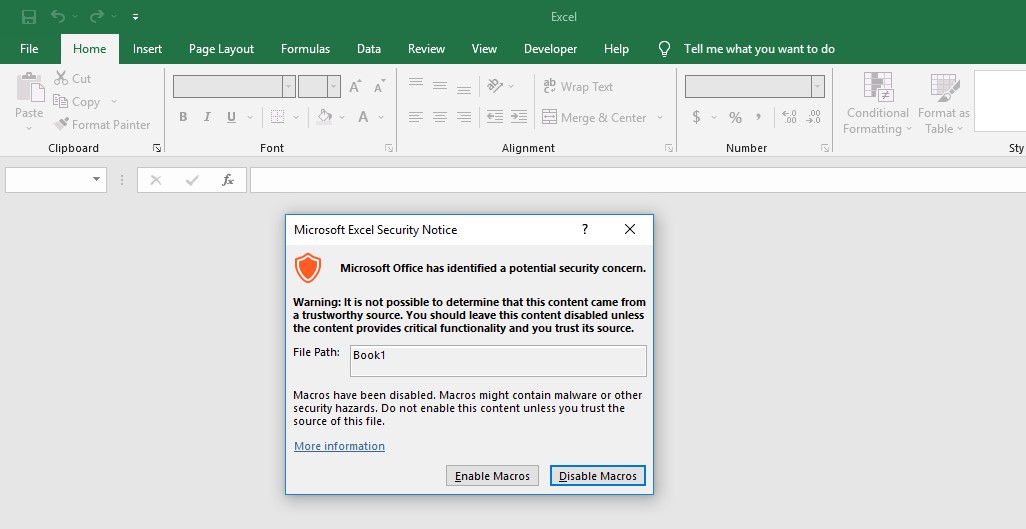Open the Developer tab
The width and height of the screenshot is (1026, 529).
tap(550, 48)
